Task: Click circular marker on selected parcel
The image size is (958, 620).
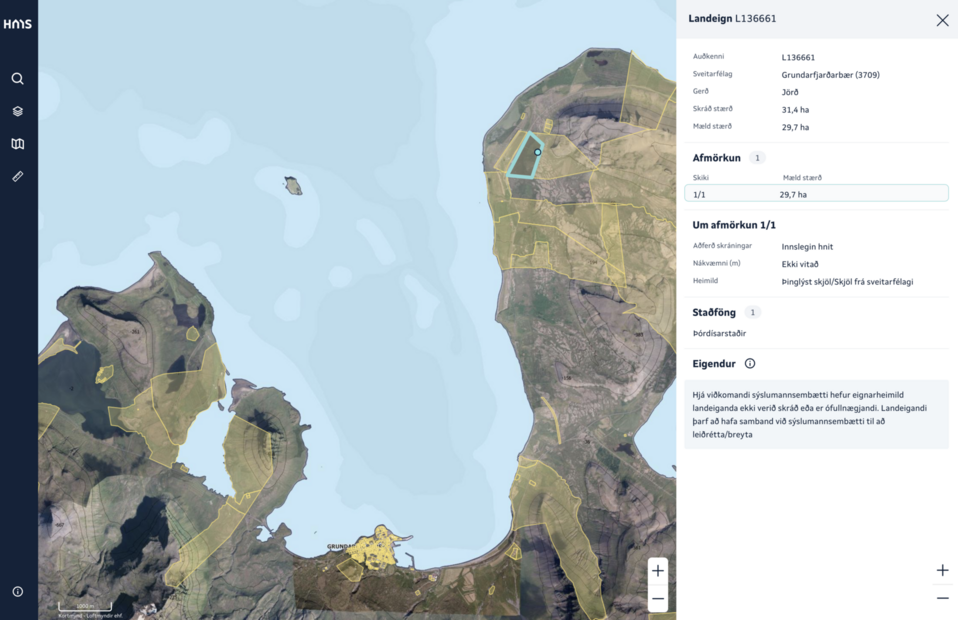Action: click(538, 152)
